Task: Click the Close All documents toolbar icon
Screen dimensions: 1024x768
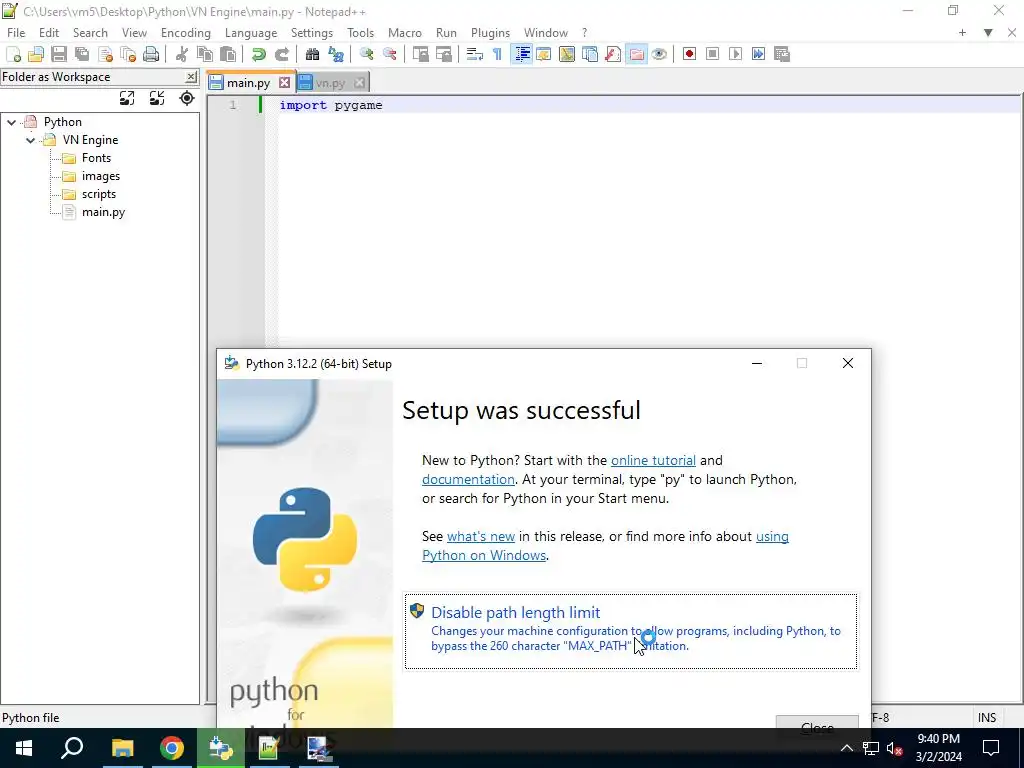Action: (128, 54)
